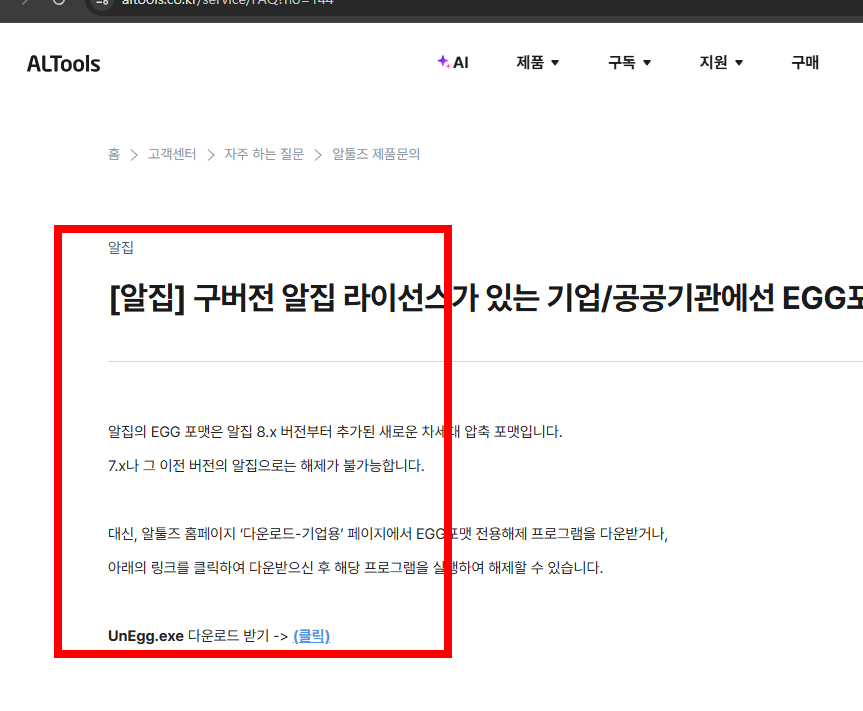Click the AI sparkle icon in the navigation
863x711 pixels.
[x=443, y=62]
